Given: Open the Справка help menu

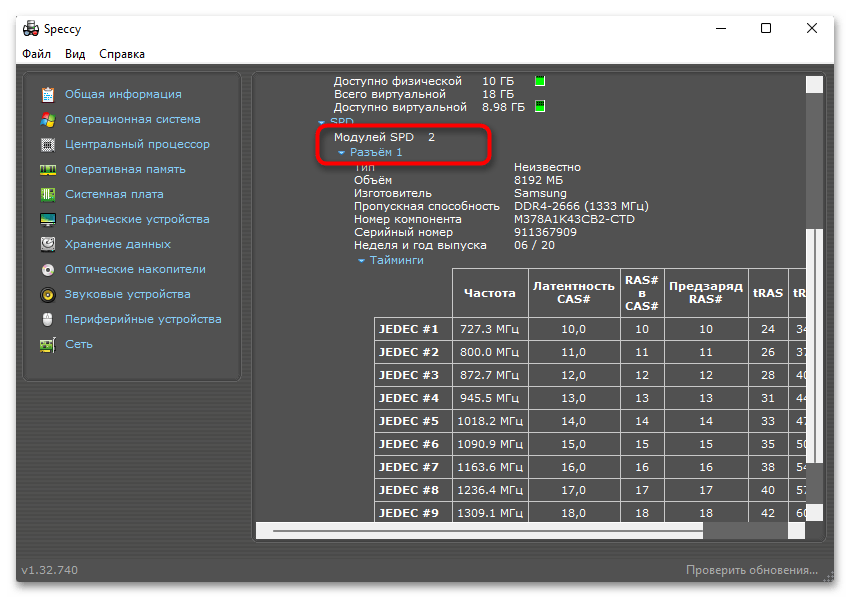Looking at the screenshot, I should pyautogui.click(x=122, y=54).
